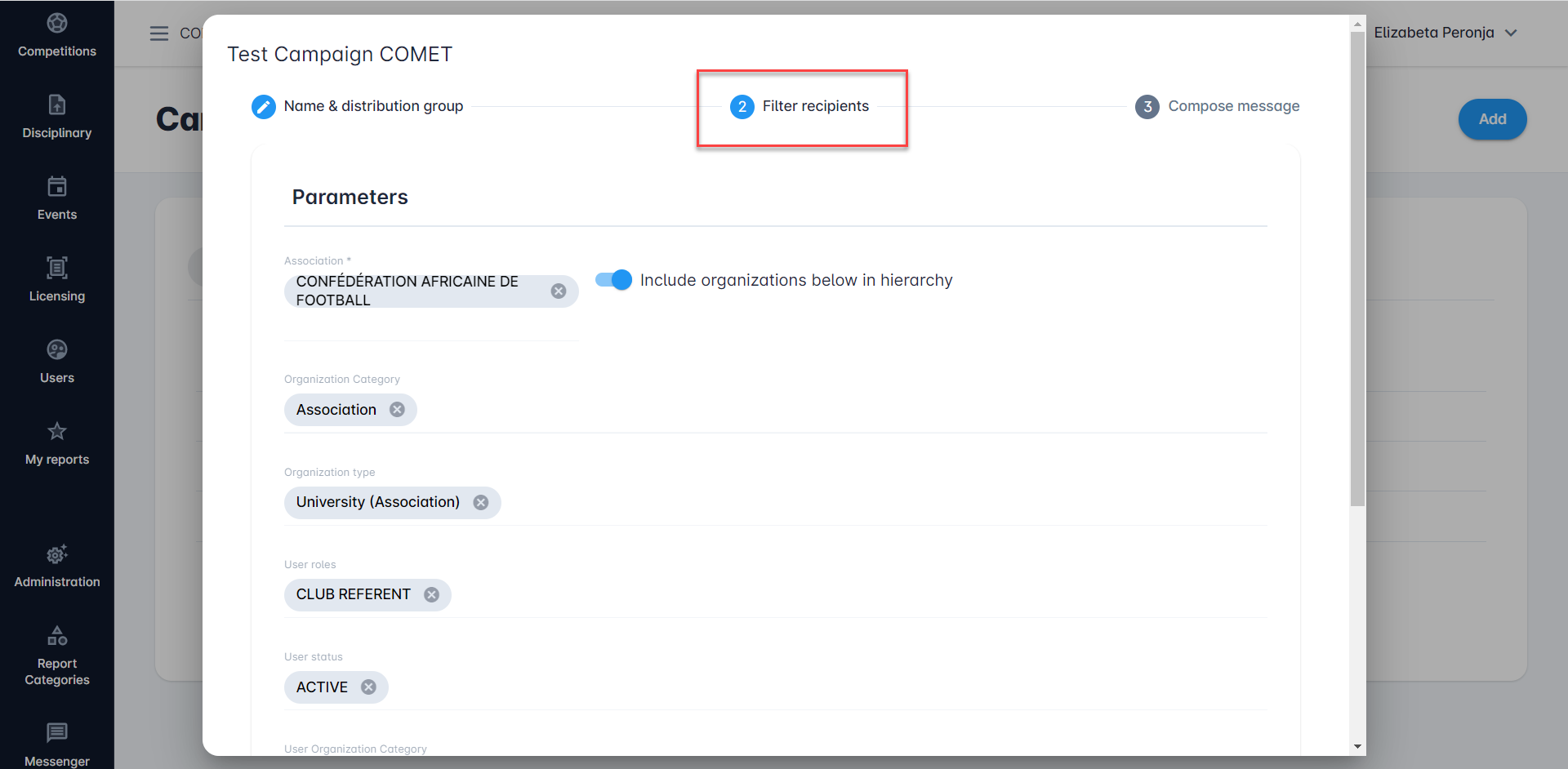
Task: Disable Include organizations below in hierarchy
Action: pyautogui.click(x=613, y=280)
